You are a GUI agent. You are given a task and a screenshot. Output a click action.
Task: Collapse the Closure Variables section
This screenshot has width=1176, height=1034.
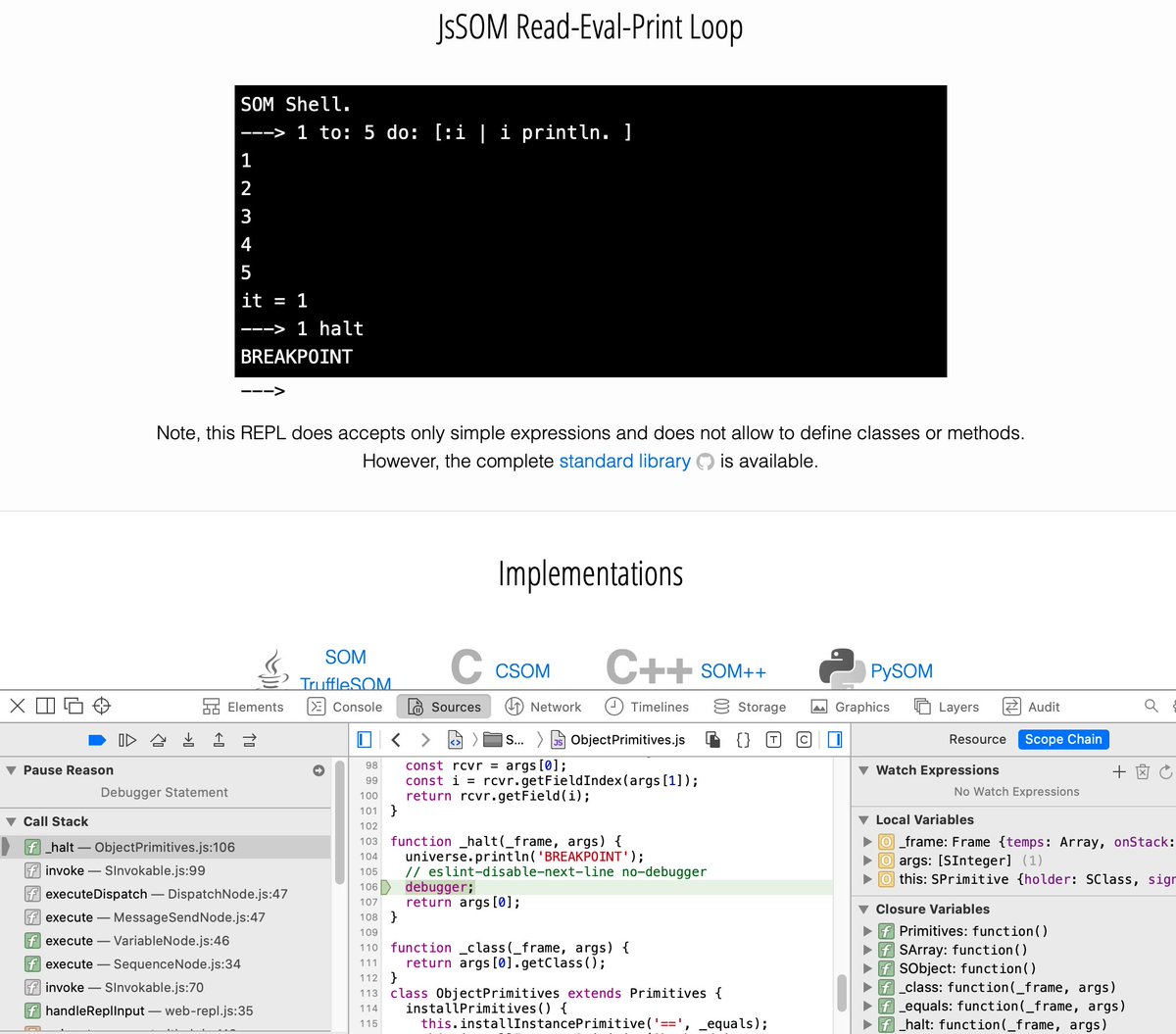[863, 910]
